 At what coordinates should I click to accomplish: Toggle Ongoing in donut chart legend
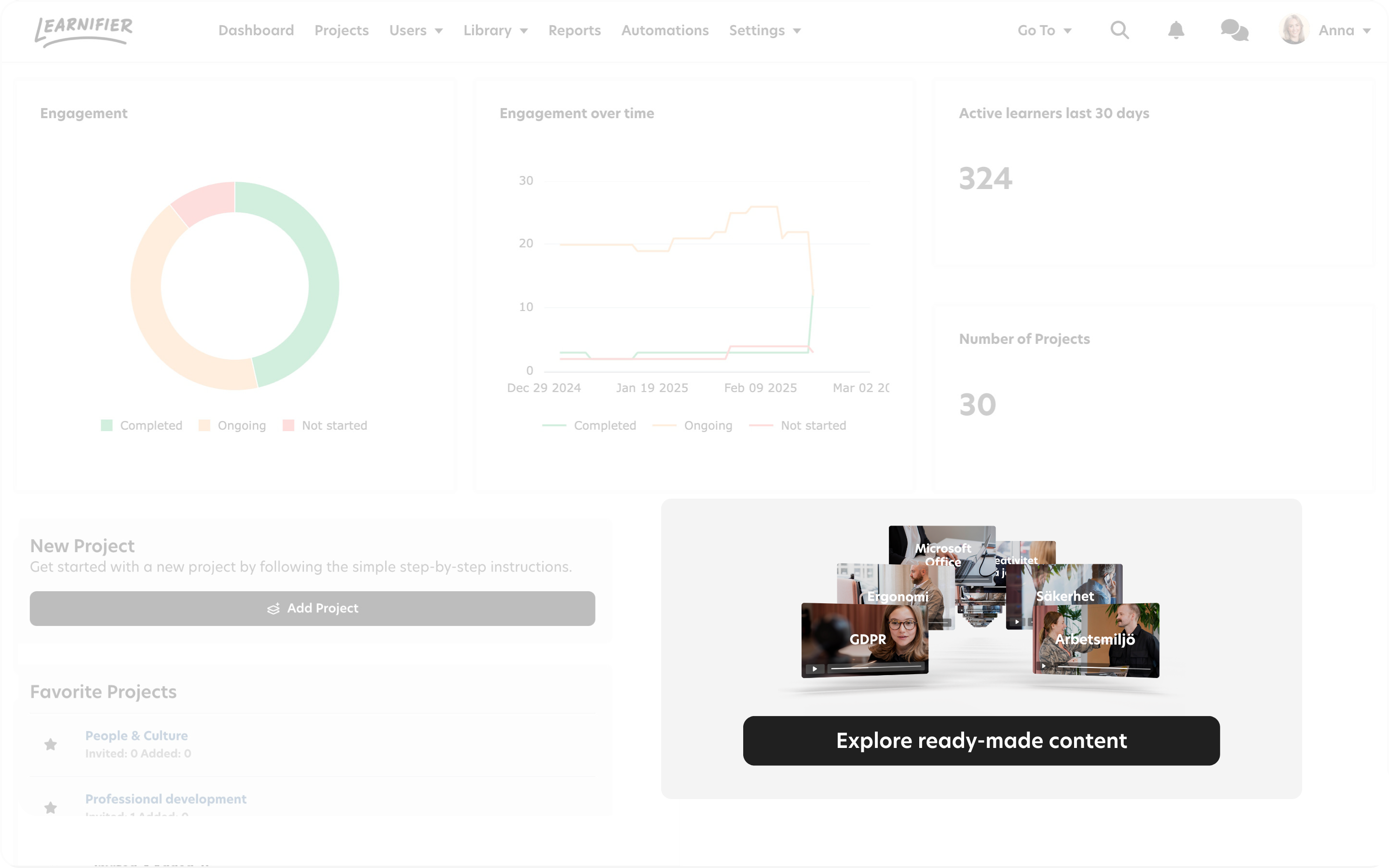(232, 425)
